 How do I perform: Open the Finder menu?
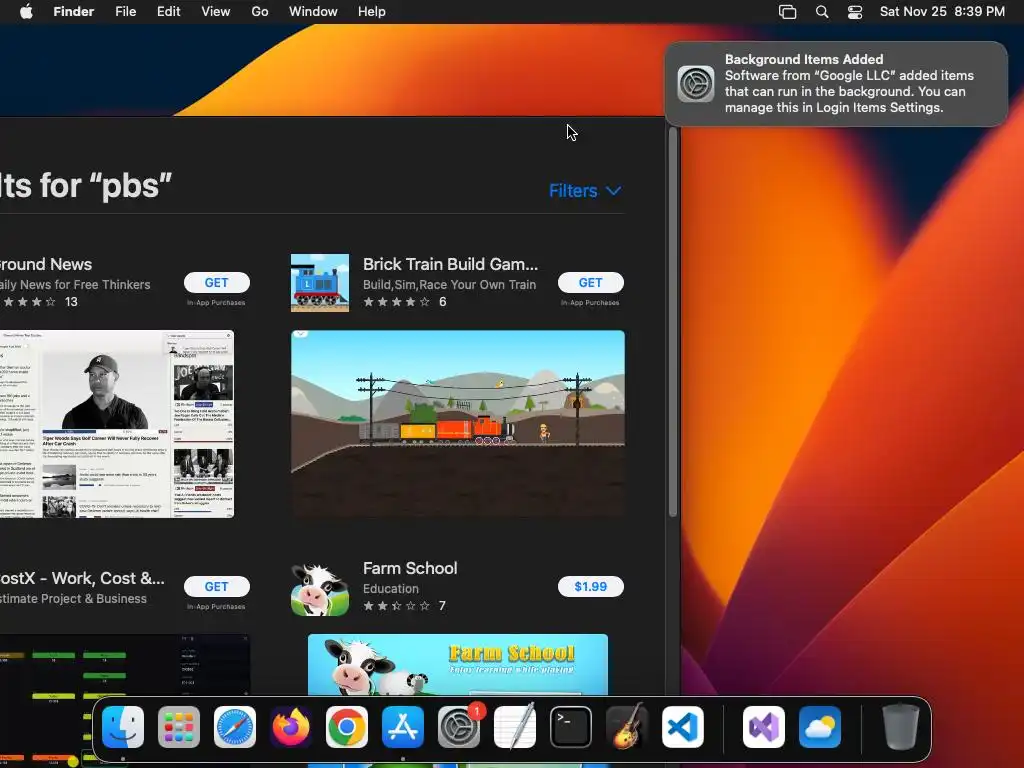74,12
